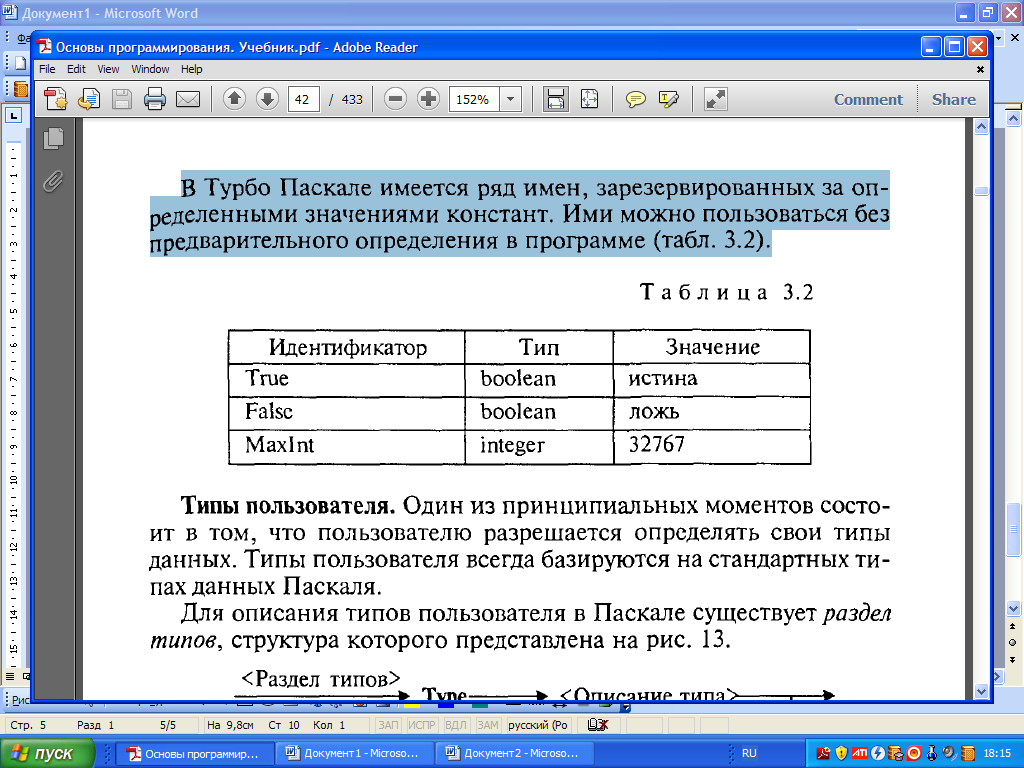Click the Идентификатор column header

tap(347, 347)
